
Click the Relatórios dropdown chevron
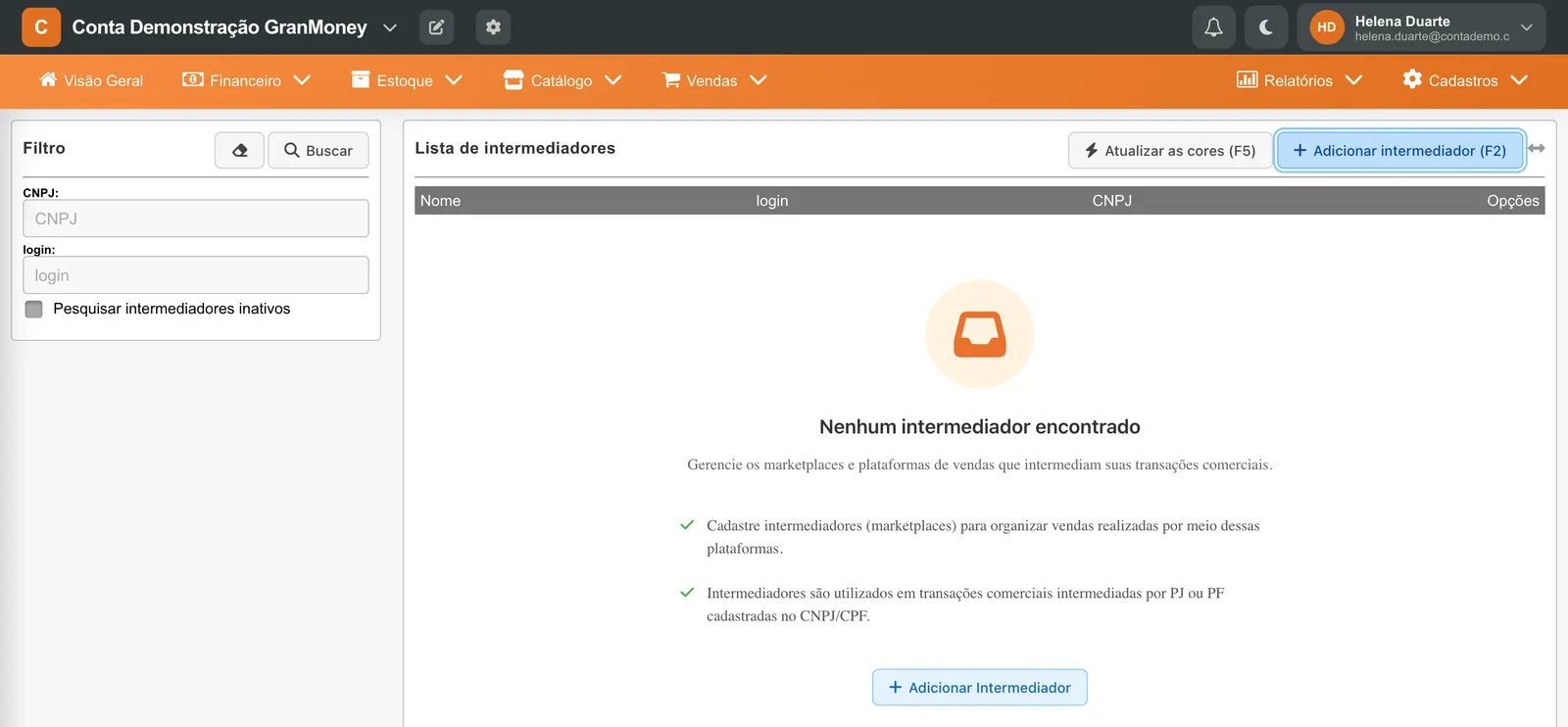1354,80
